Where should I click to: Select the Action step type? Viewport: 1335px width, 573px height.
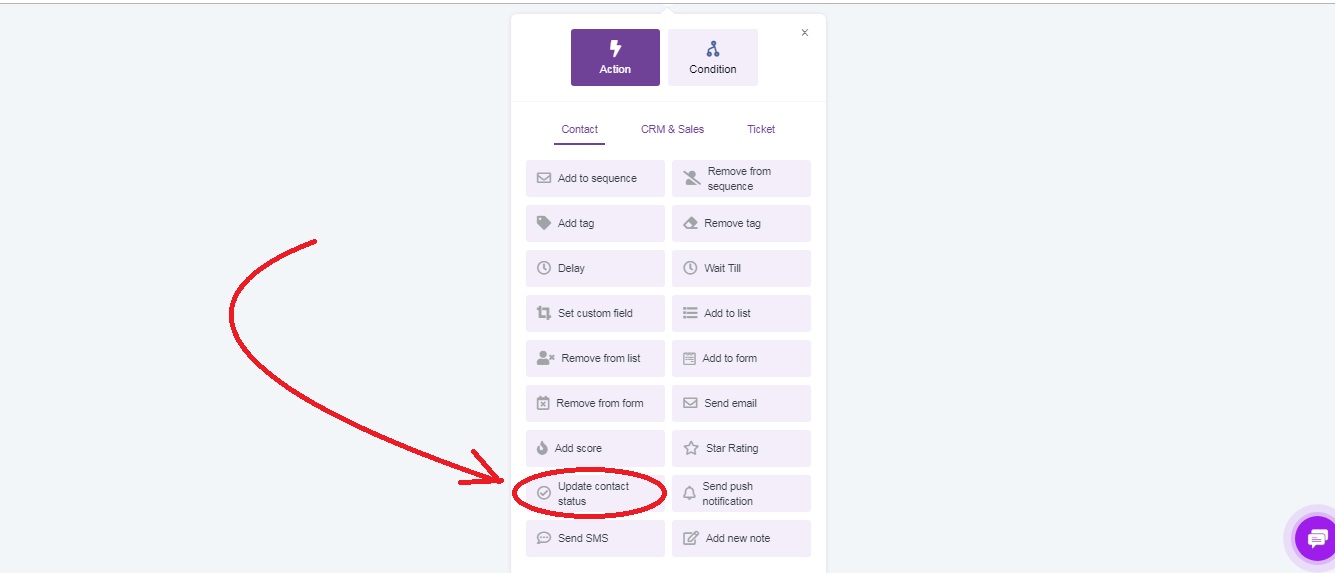click(x=615, y=57)
